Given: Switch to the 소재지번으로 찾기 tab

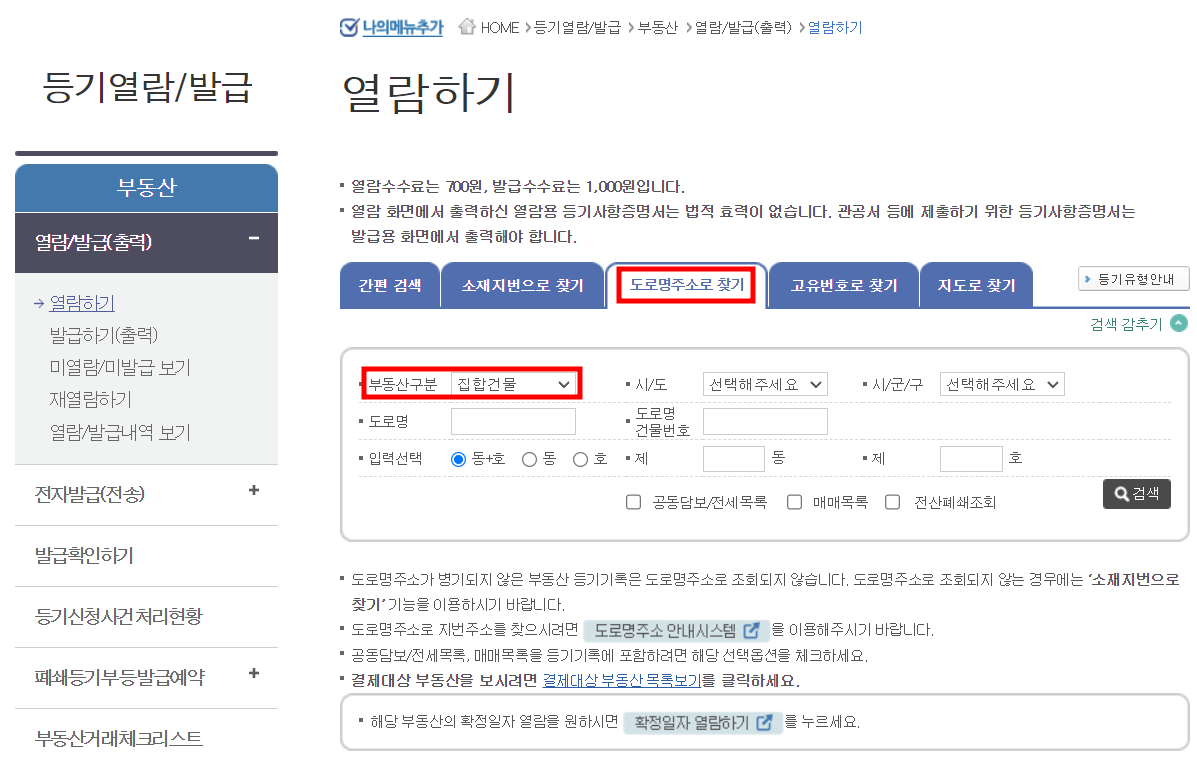Looking at the screenshot, I should click(x=523, y=284).
